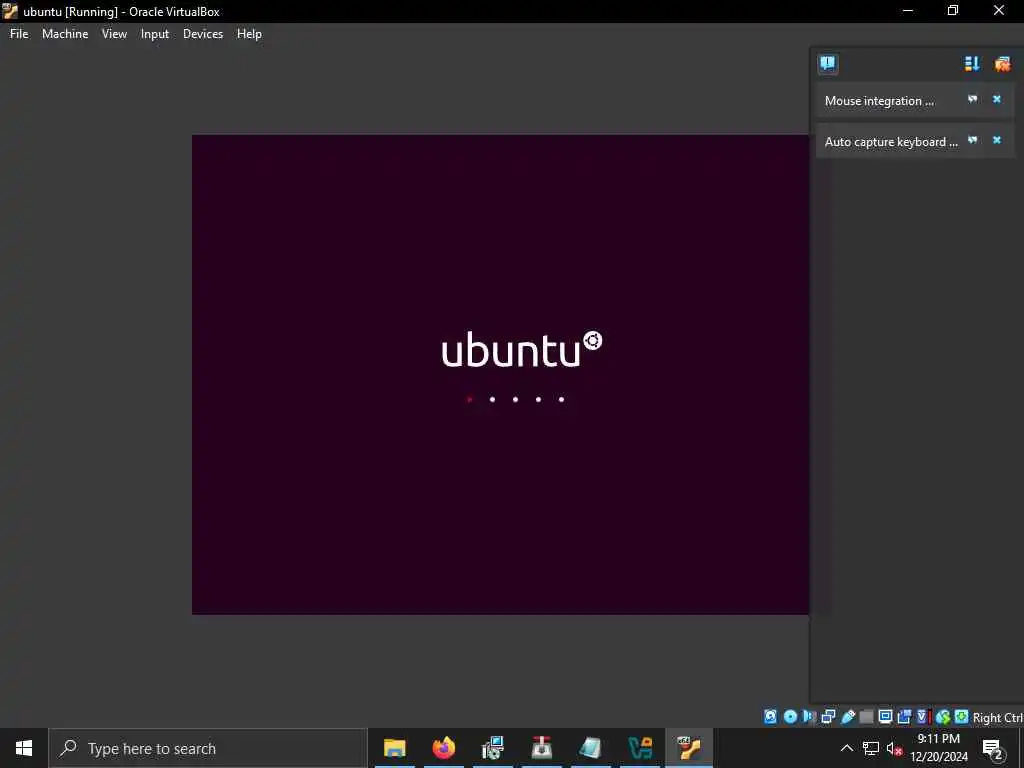Click the audio status bar icon
This screenshot has width=1024, height=768.
[809, 717]
